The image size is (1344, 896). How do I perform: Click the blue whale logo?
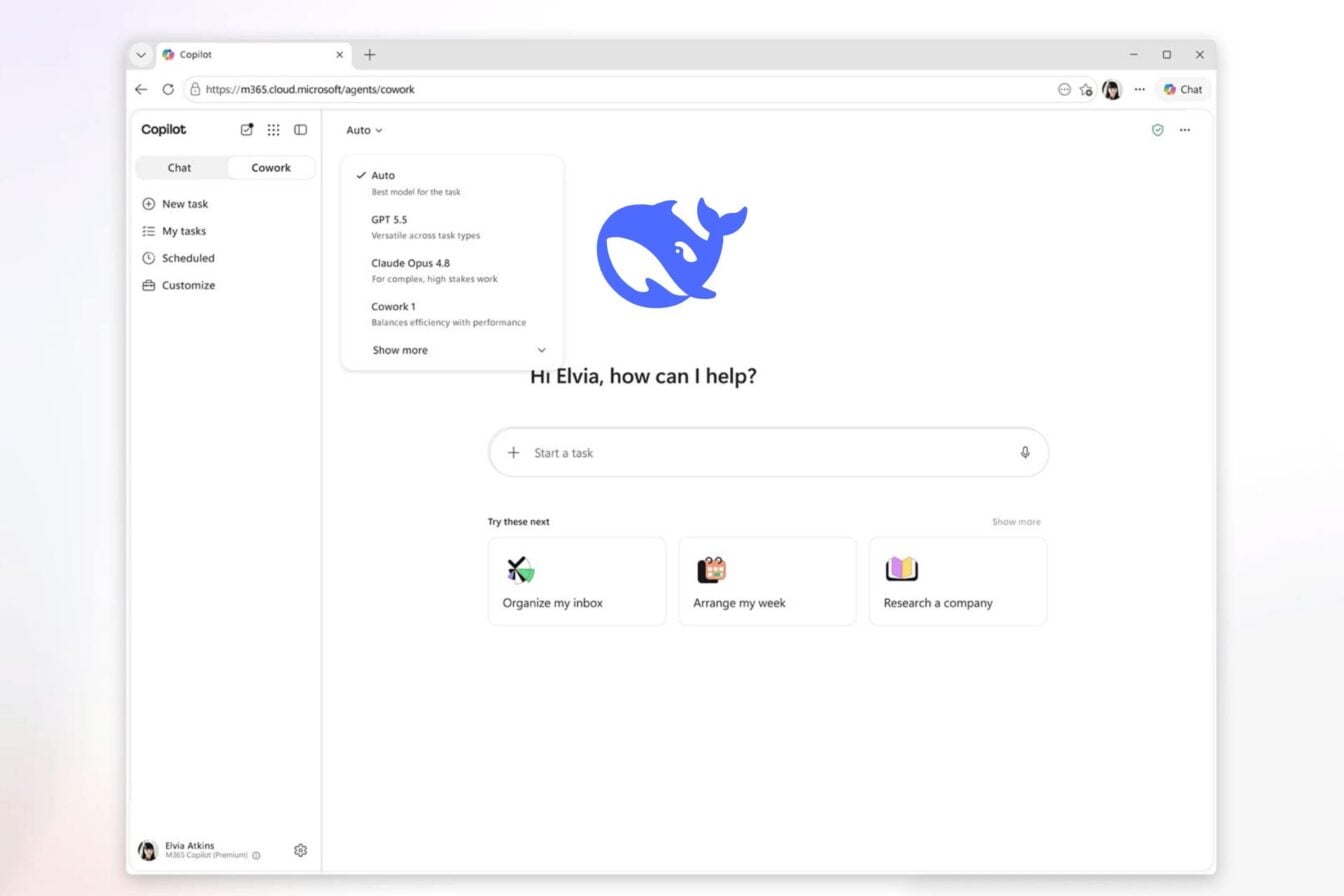point(672,252)
